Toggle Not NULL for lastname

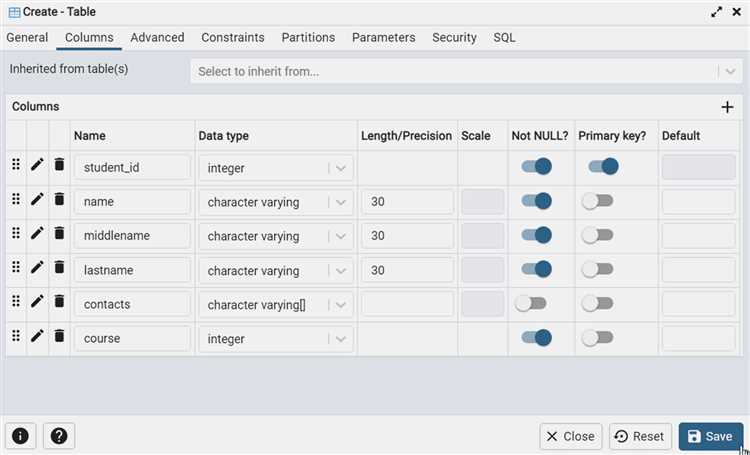pos(536,269)
